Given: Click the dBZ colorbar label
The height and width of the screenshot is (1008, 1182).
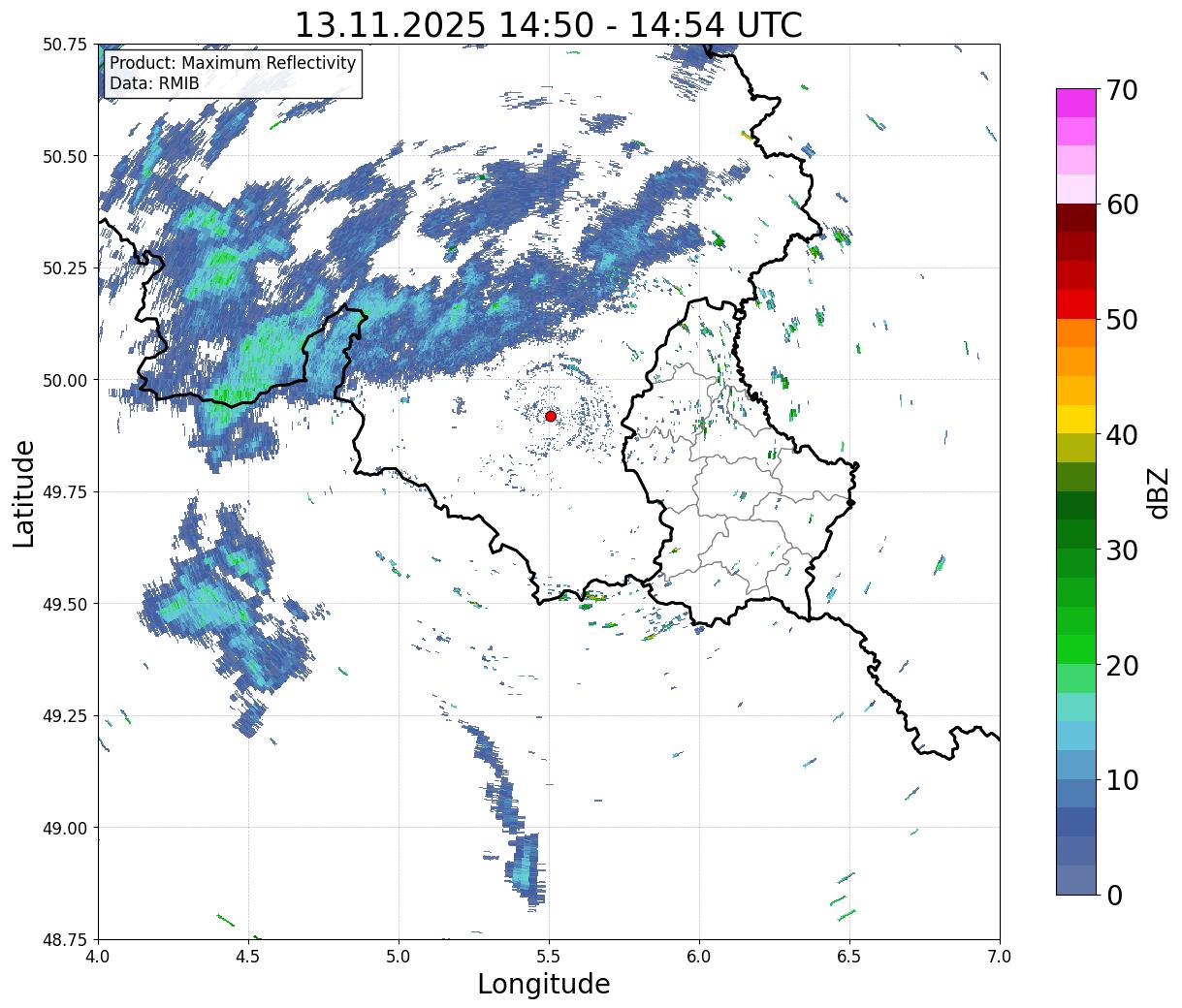Looking at the screenshot, I should (x=1158, y=491).
